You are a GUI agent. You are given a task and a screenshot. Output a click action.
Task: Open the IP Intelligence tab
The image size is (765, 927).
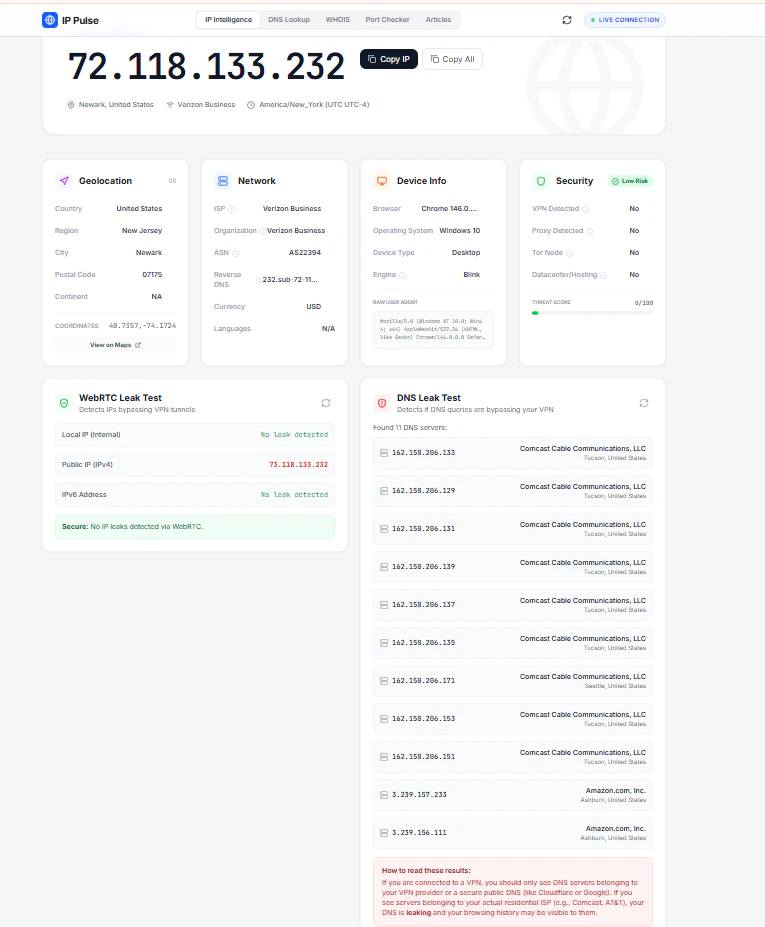pyautogui.click(x=228, y=20)
